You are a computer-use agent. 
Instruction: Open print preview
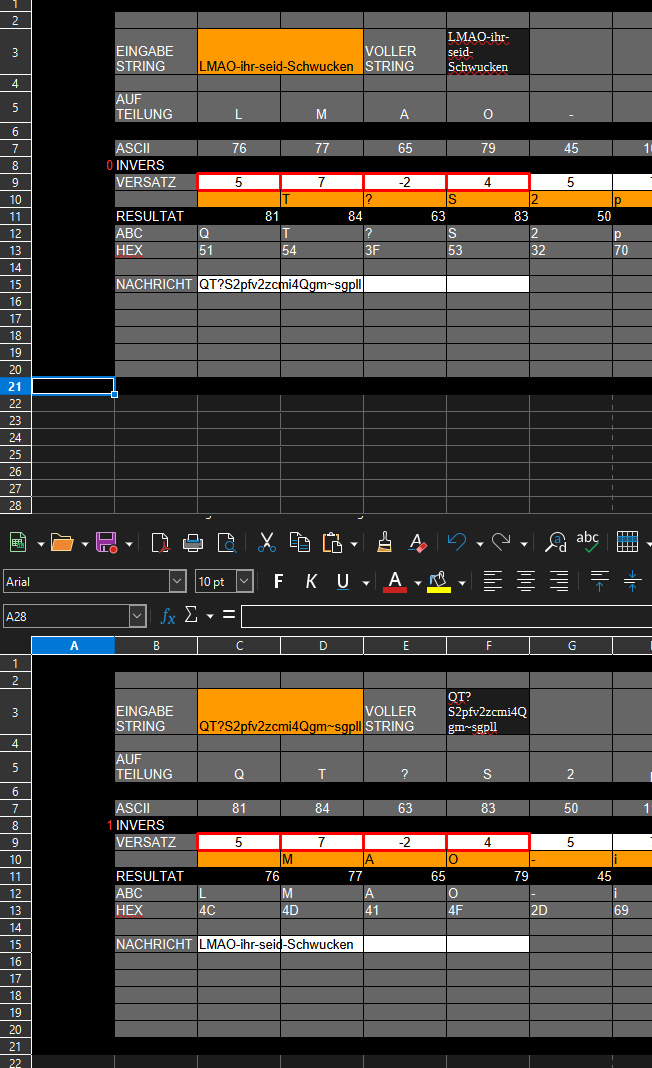226,543
